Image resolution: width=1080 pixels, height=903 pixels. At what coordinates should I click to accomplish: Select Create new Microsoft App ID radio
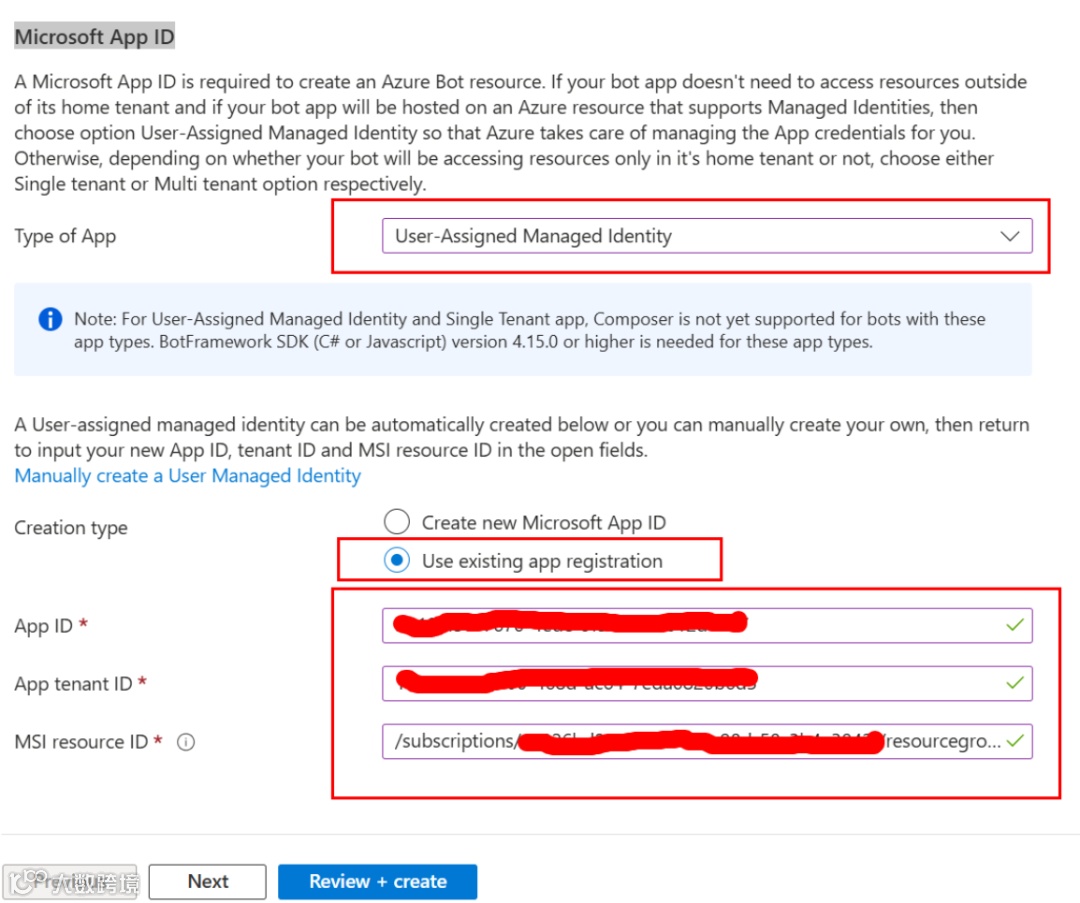pyautogui.click(x=397, y=521)
